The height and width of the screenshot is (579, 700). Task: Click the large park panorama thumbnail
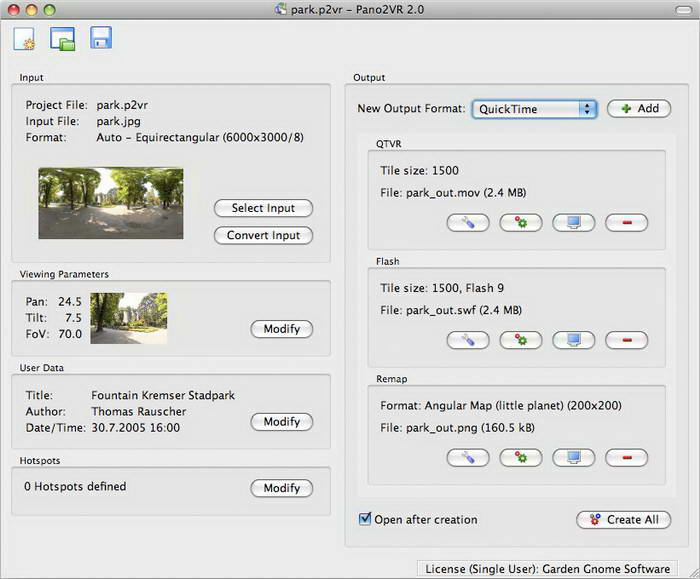tap(111, 202)
